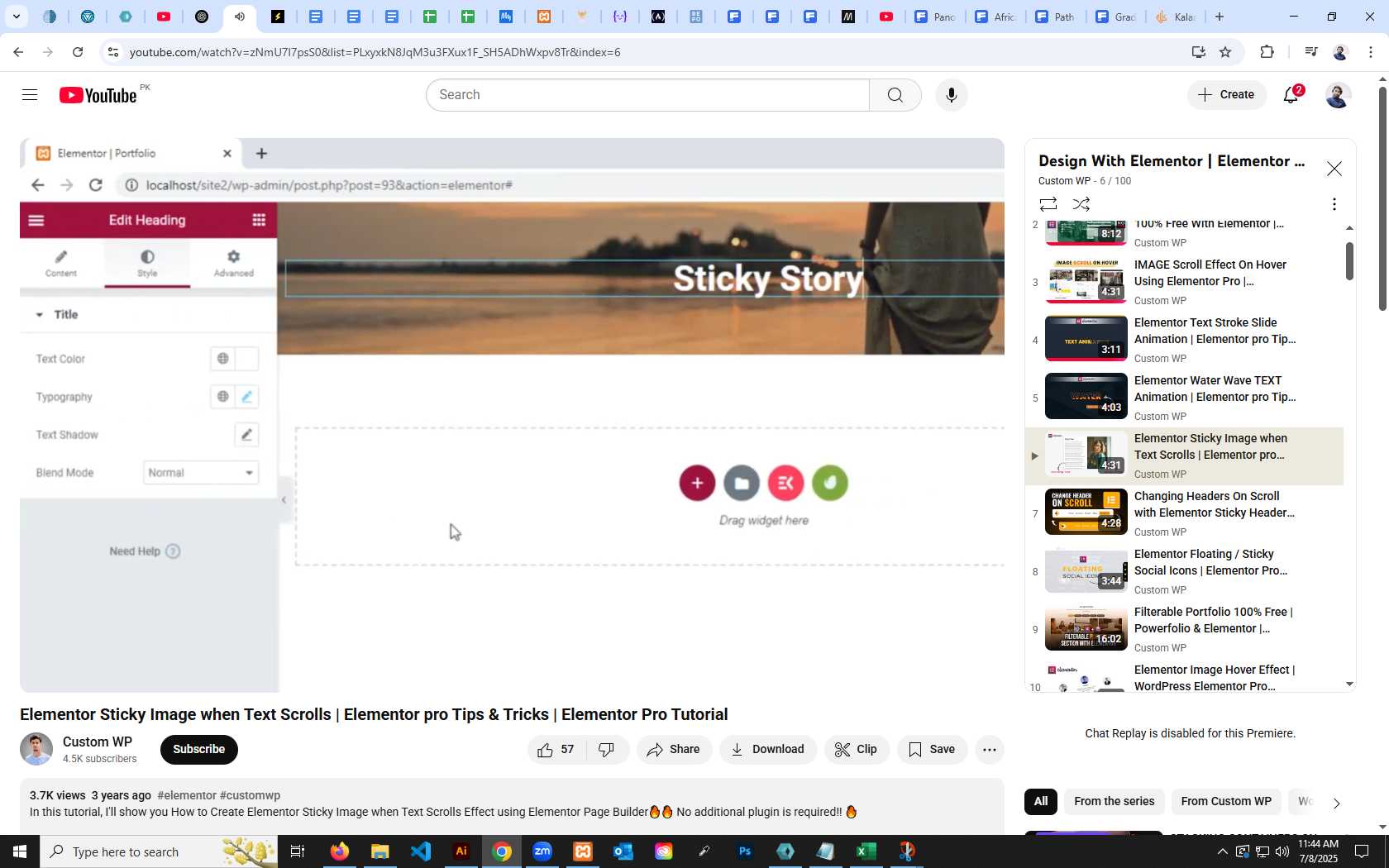Click the Elementor template folder icon
The image size is (1389, 868).
point(742,483)
